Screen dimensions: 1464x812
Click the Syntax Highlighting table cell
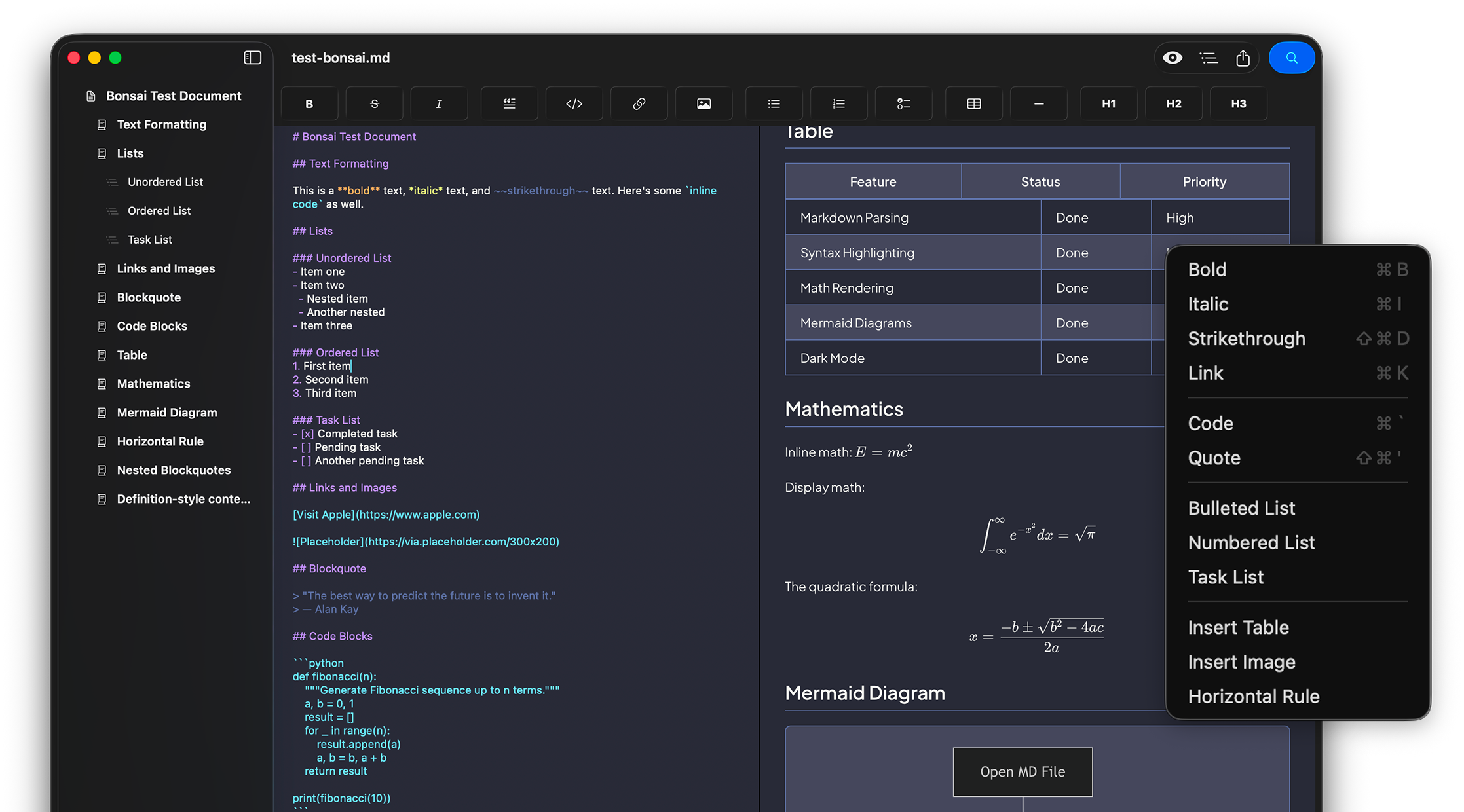point(913,253)
